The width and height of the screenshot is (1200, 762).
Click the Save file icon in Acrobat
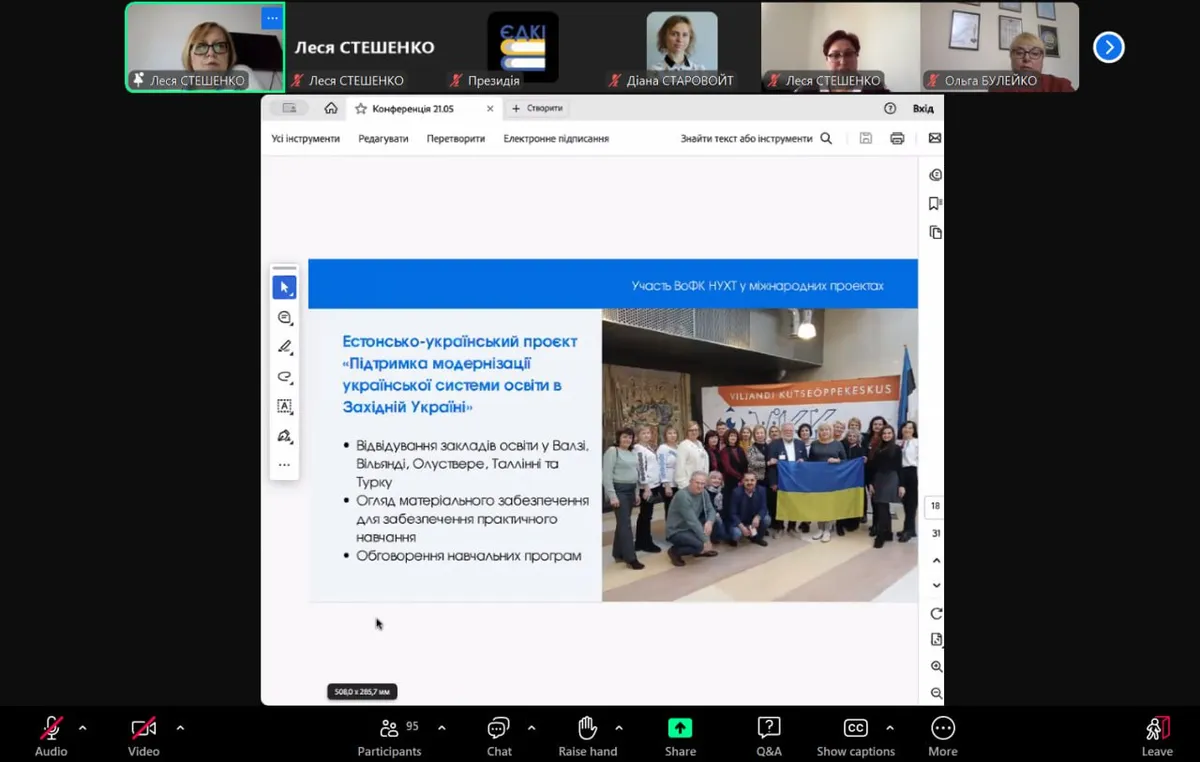pyautogui.click(x=866, y=138)
